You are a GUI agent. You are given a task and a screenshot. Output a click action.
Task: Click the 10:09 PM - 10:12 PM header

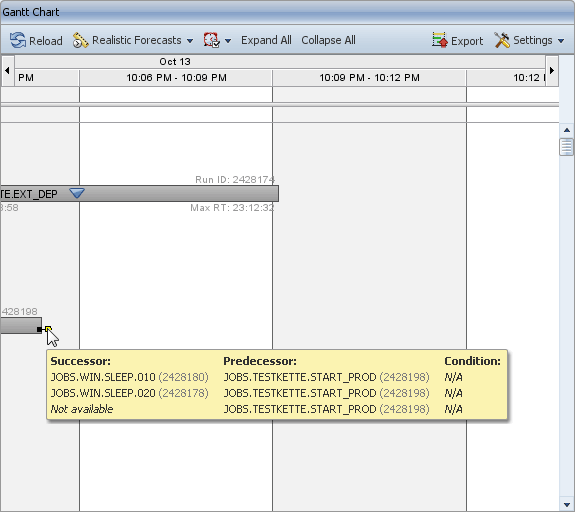click(x=370, y=78)
